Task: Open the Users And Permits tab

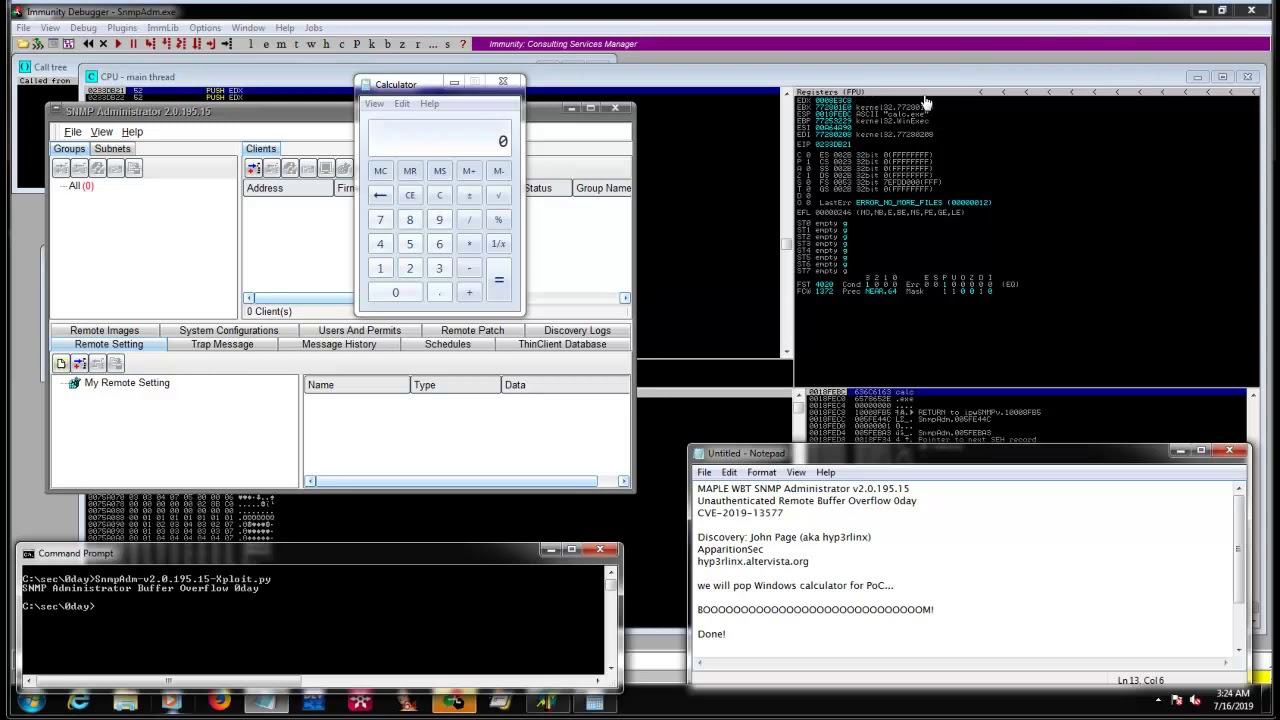Action: 359,330
